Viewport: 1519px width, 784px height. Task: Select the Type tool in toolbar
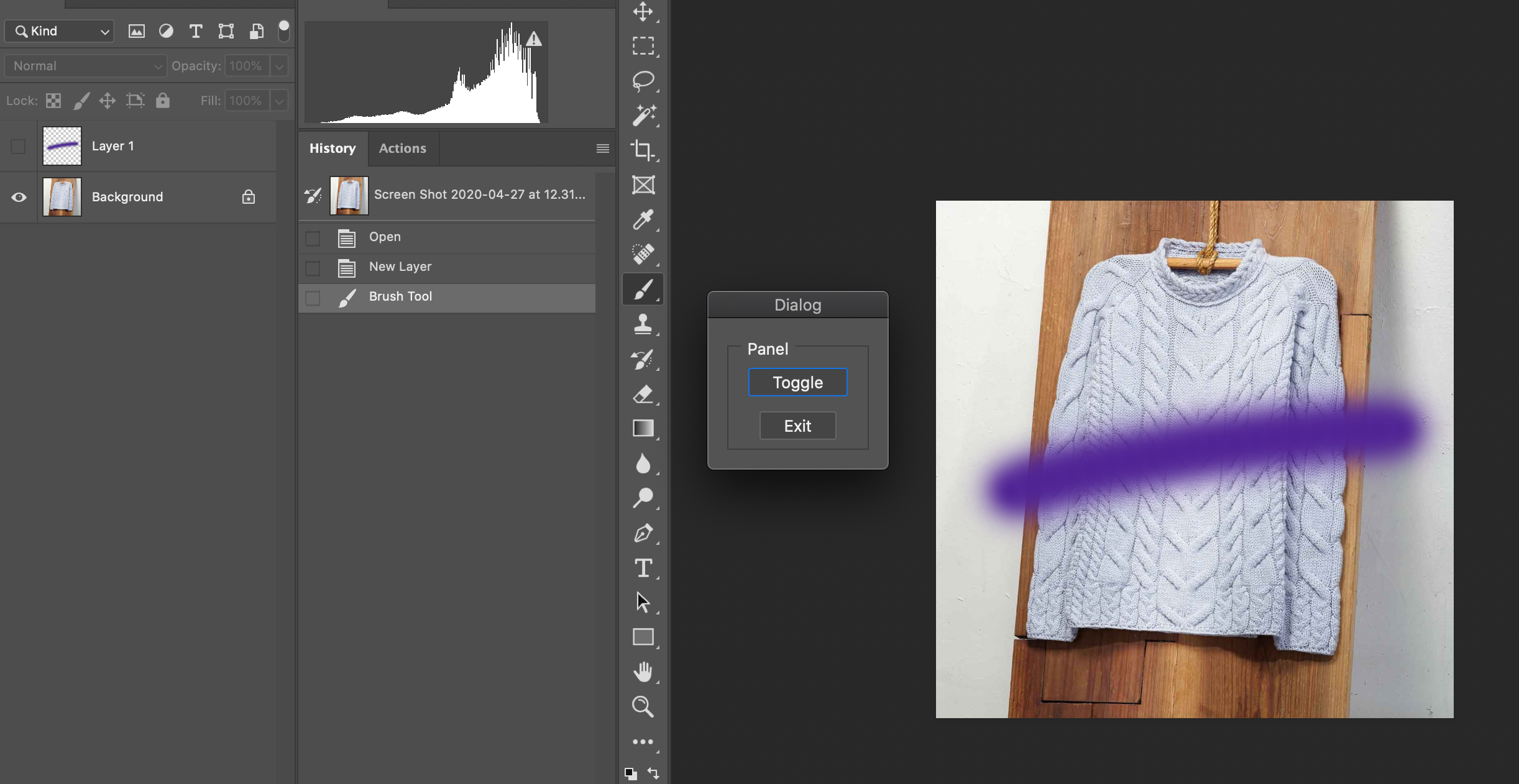click(643, 568)
